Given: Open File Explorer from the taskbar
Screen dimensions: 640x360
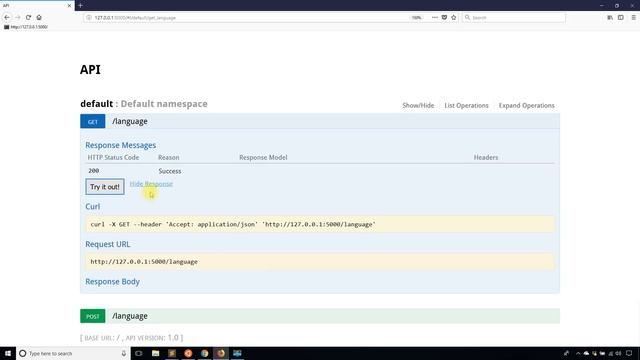Looking at the screenshot, I should [156, 353].
